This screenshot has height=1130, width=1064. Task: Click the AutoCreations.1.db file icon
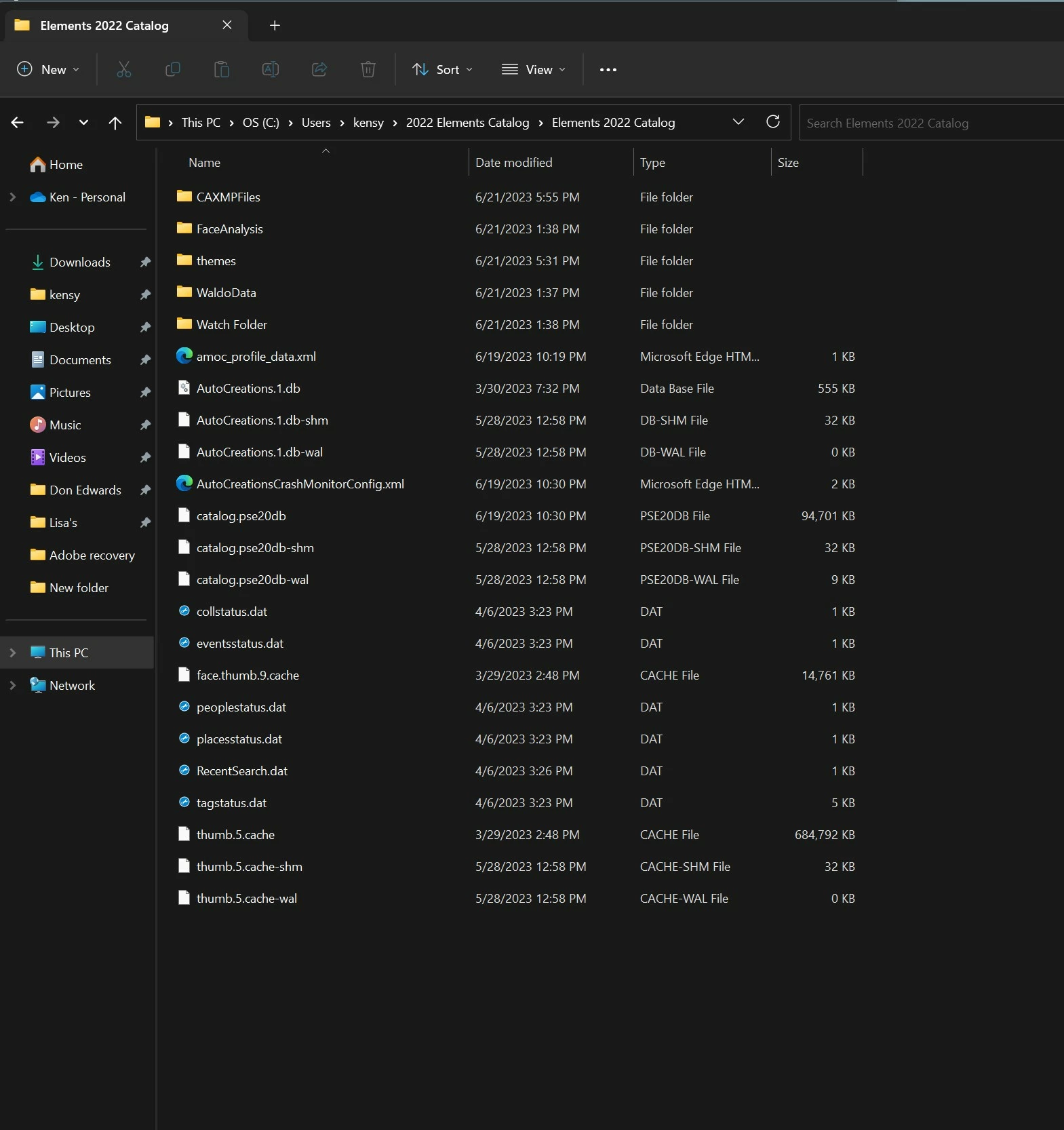tap(184, 387)
